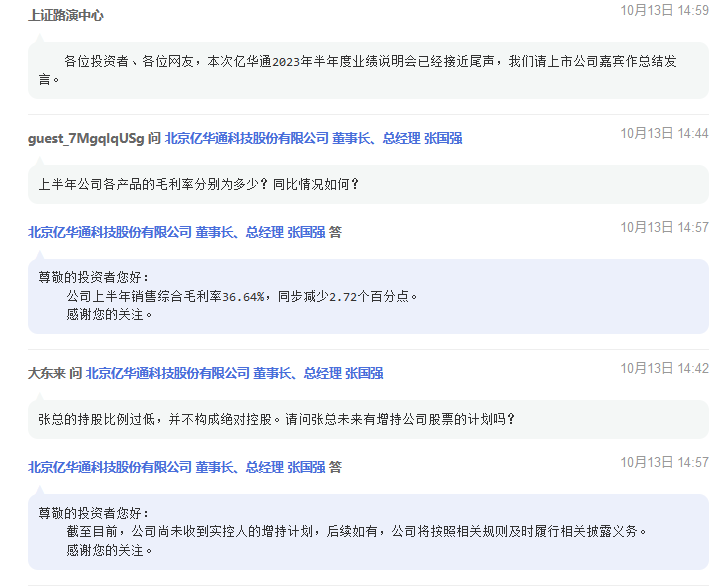Image resolution: width=727 pixels, height=586 pixels.
Task: Click the second 10月13日 14:57 timestamp, above the 增持计划 answer
Action: coord(664,462)
